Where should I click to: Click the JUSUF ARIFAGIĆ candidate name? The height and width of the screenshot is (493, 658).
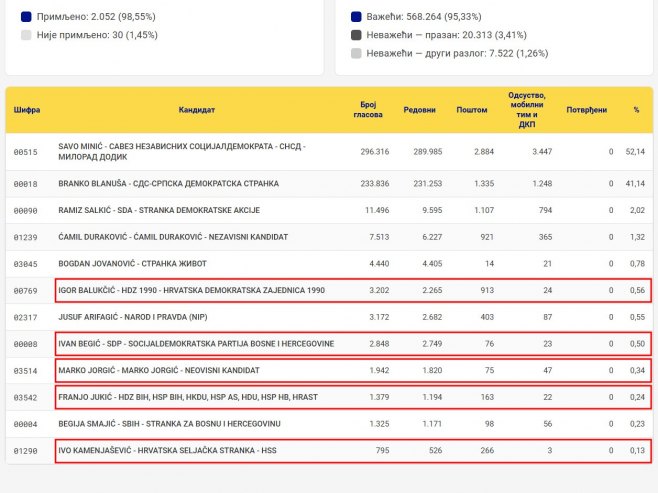point(133,317)
